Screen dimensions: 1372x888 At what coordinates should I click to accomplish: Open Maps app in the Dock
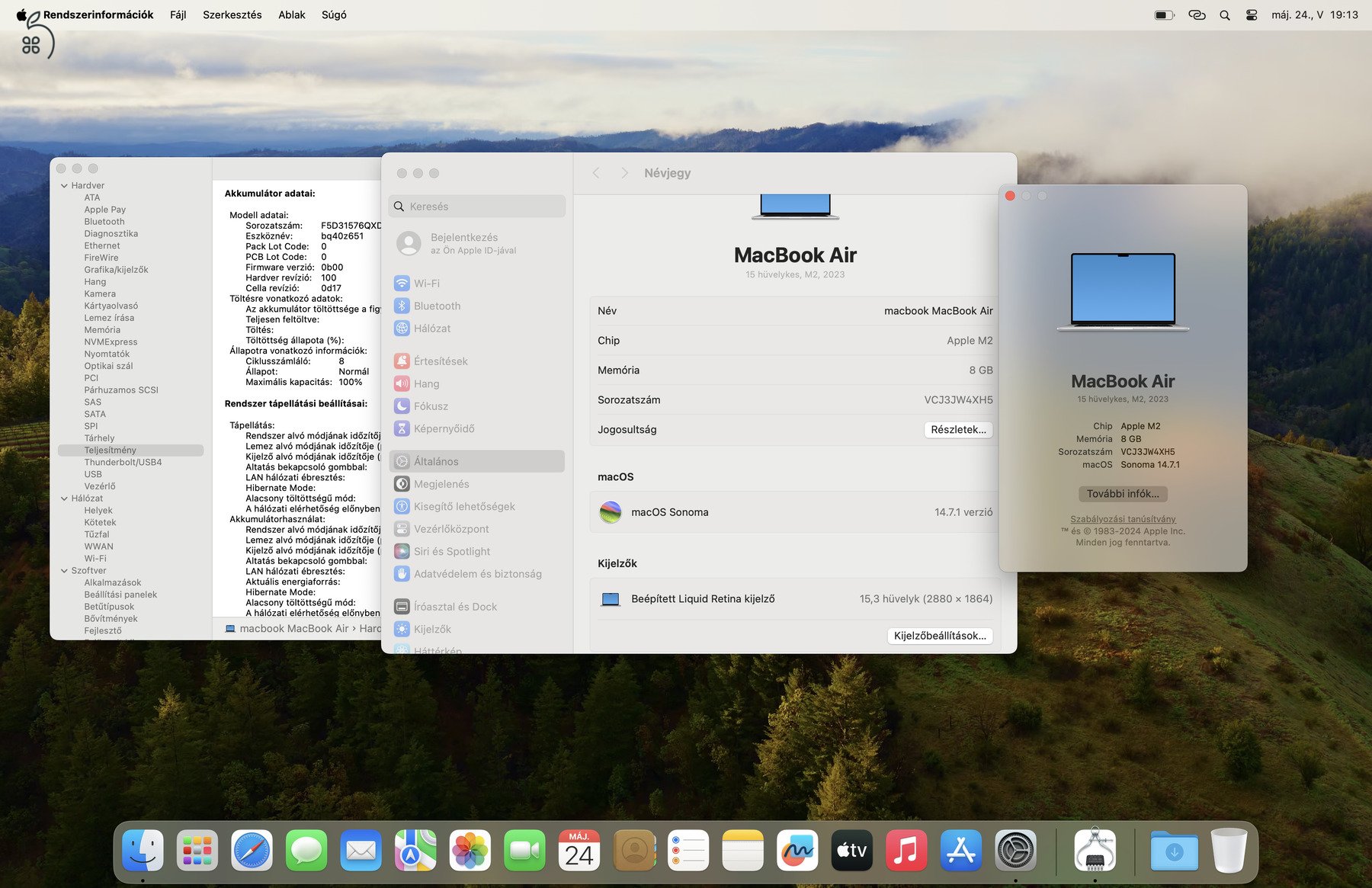[415, 851]
